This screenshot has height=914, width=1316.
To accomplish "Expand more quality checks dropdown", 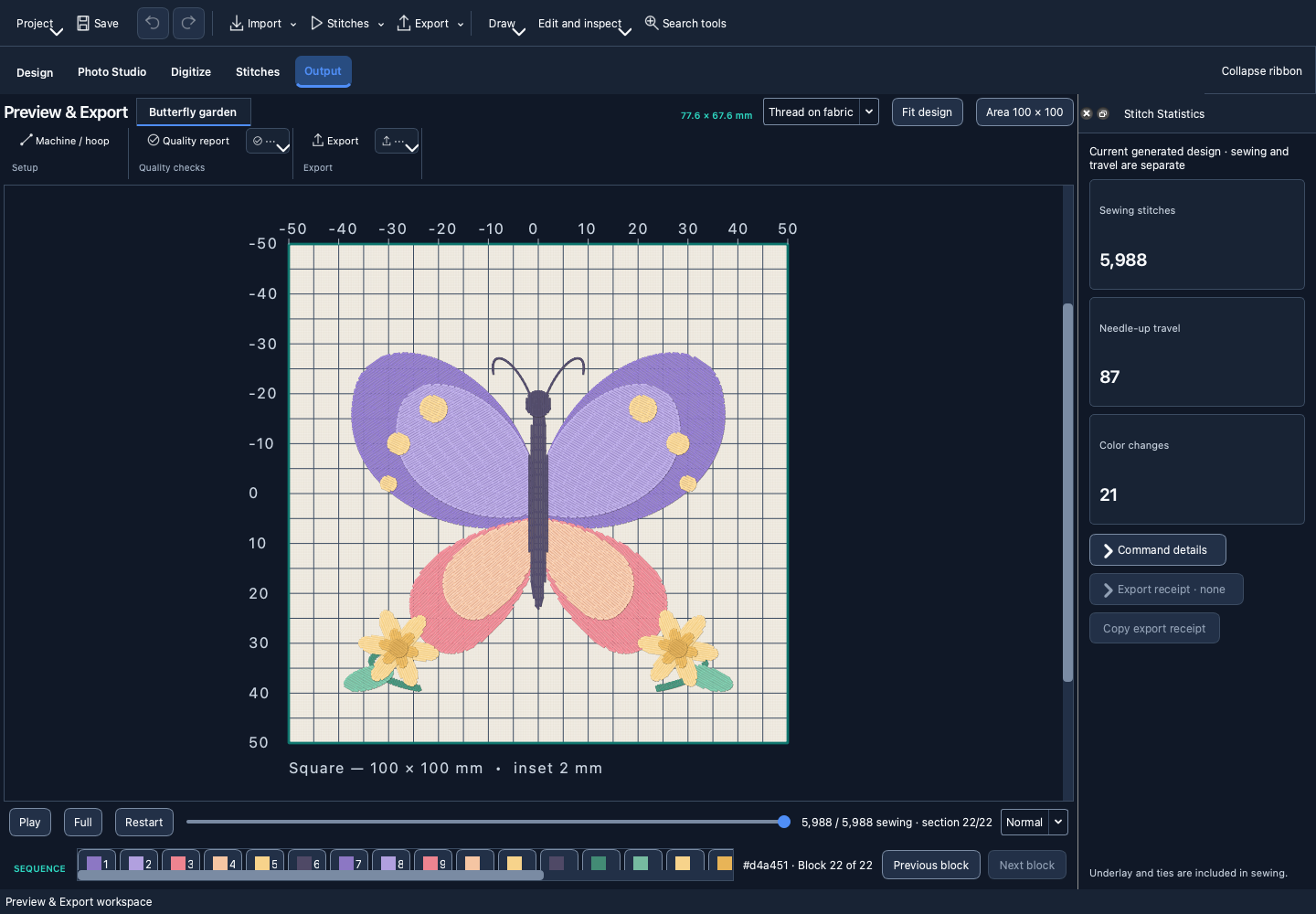I will coord(270,141).
